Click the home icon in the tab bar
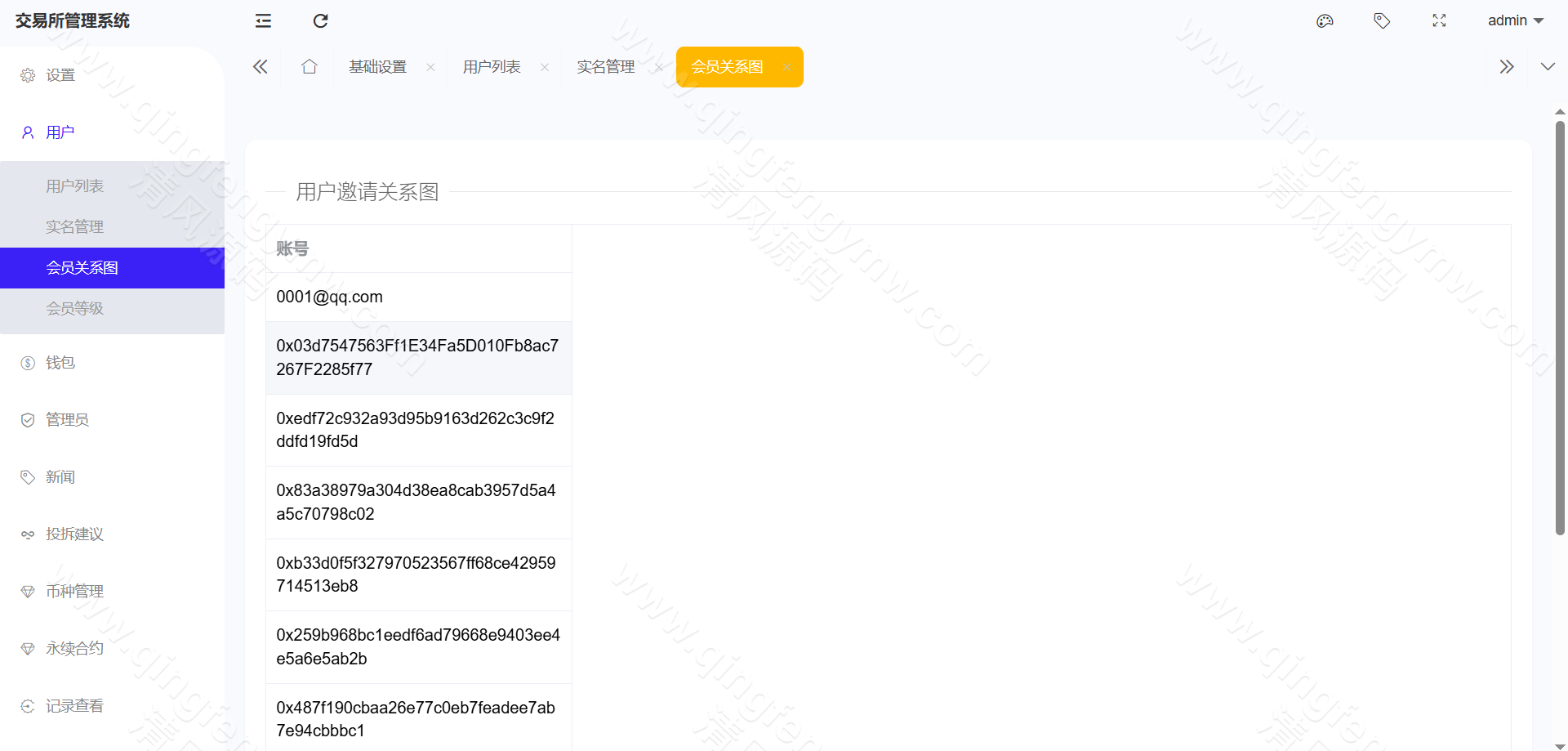1568x751 pixels. coord(309,66)
